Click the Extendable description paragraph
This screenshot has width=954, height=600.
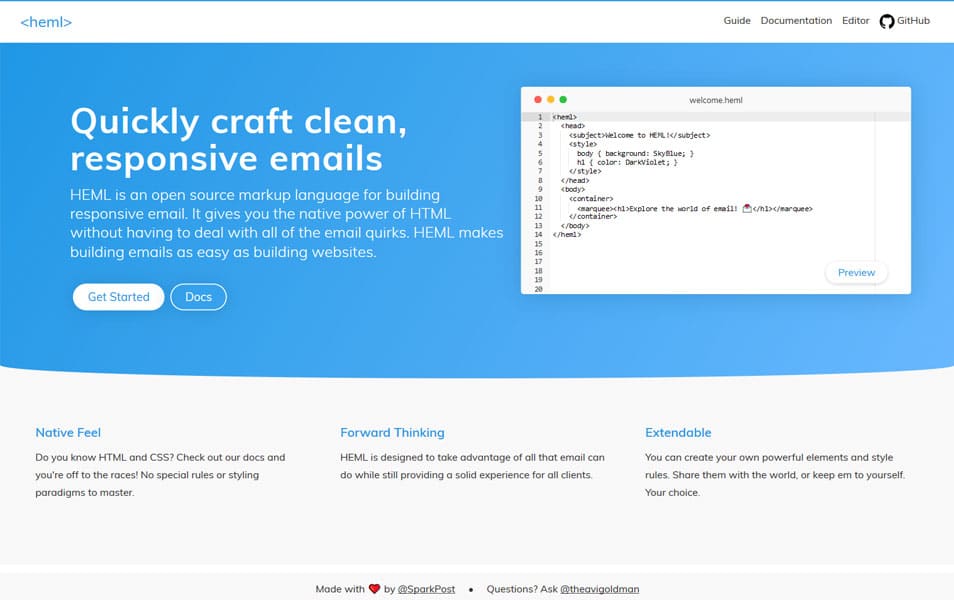775,475
